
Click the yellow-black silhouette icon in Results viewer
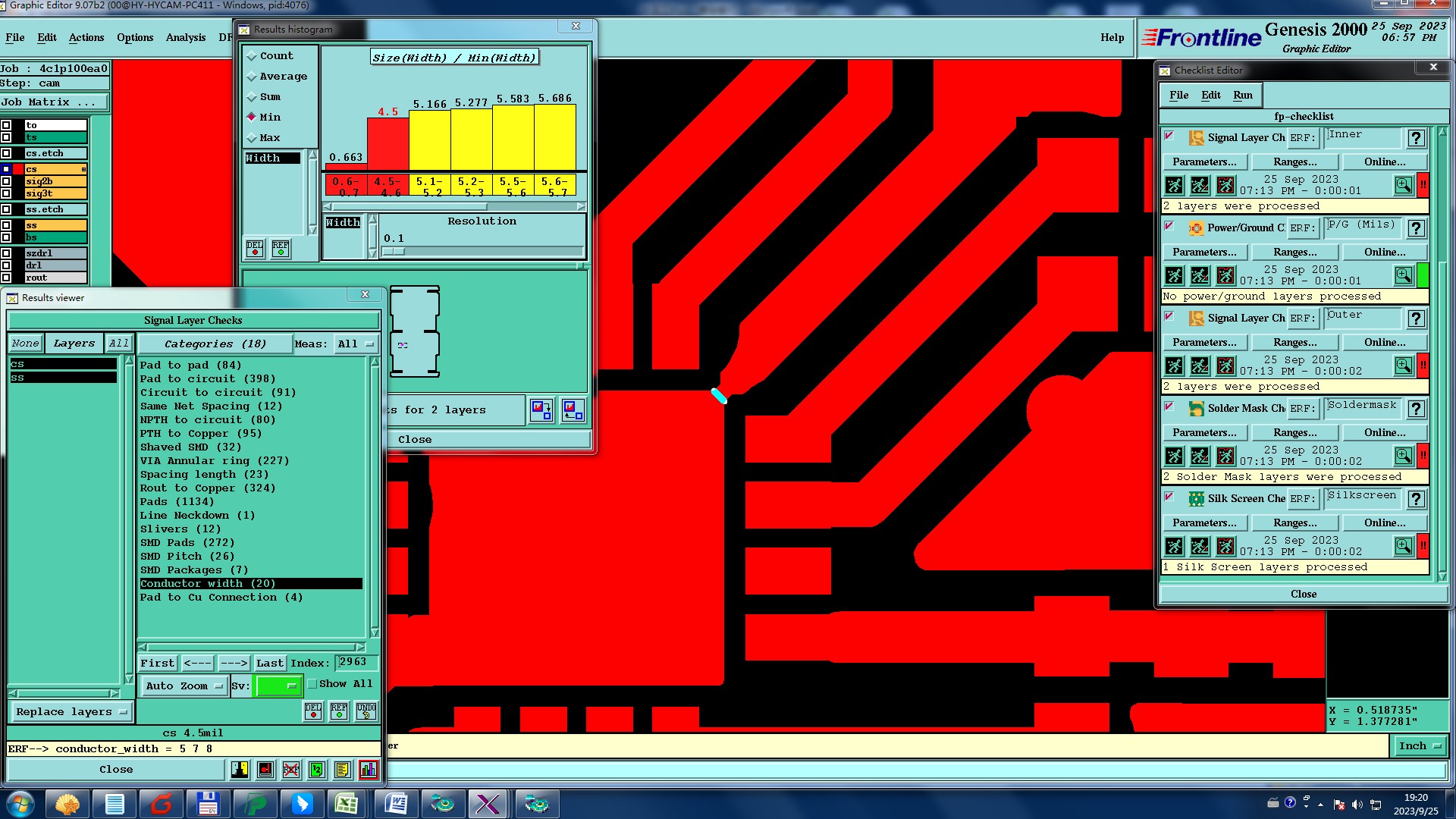[240, 770]
